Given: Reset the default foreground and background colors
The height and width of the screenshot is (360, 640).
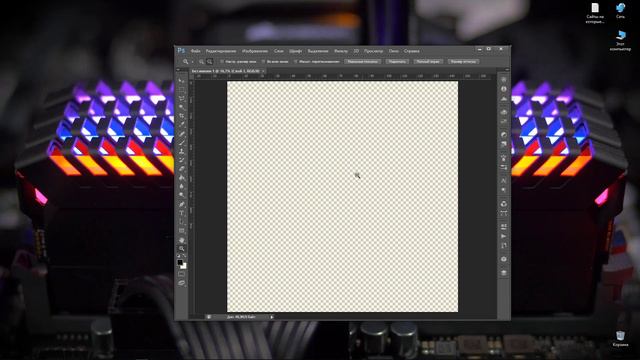Looking at the screenshot, I should [x=179, y=256].
